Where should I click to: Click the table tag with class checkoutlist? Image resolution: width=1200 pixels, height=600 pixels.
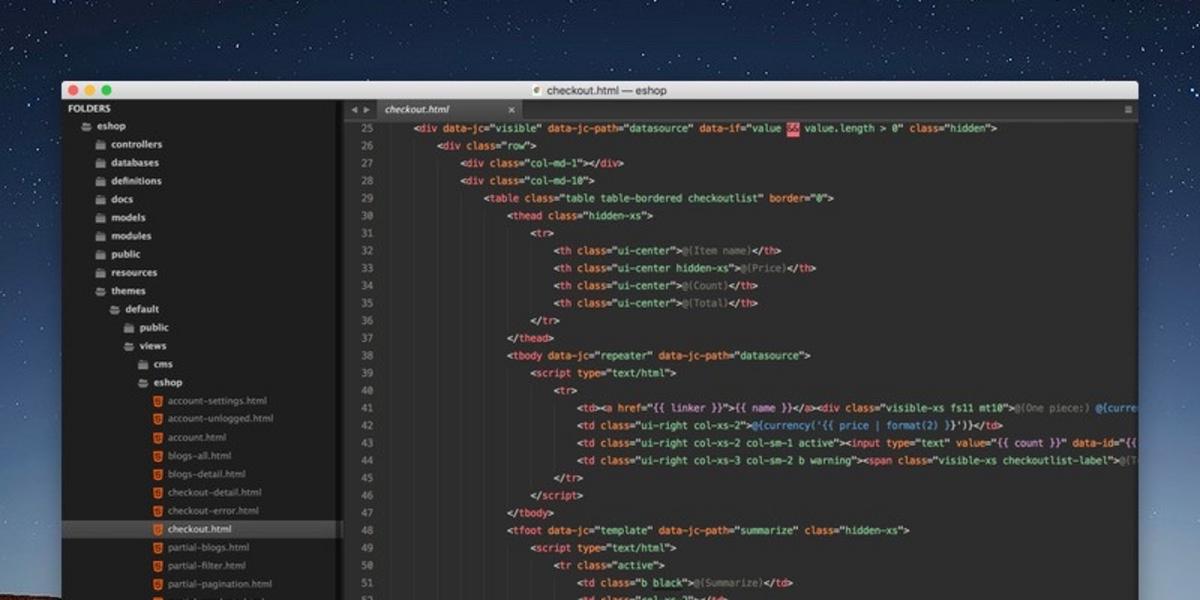[x=659, y=198]
